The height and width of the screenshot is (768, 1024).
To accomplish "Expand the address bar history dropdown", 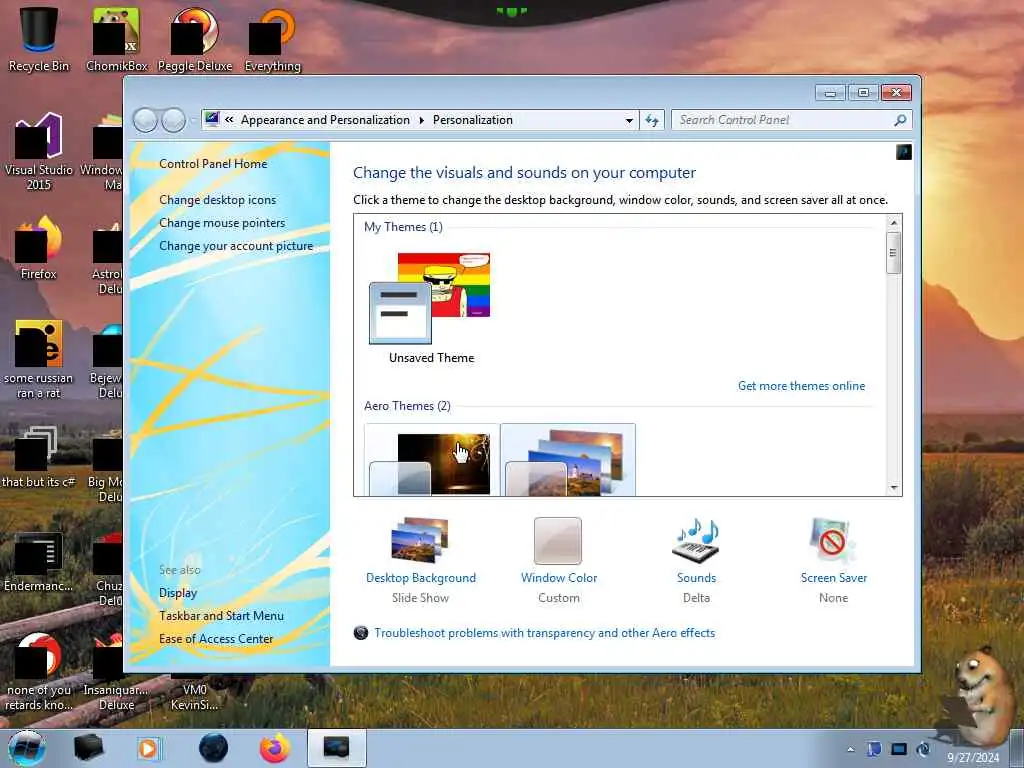I will 629,120.
